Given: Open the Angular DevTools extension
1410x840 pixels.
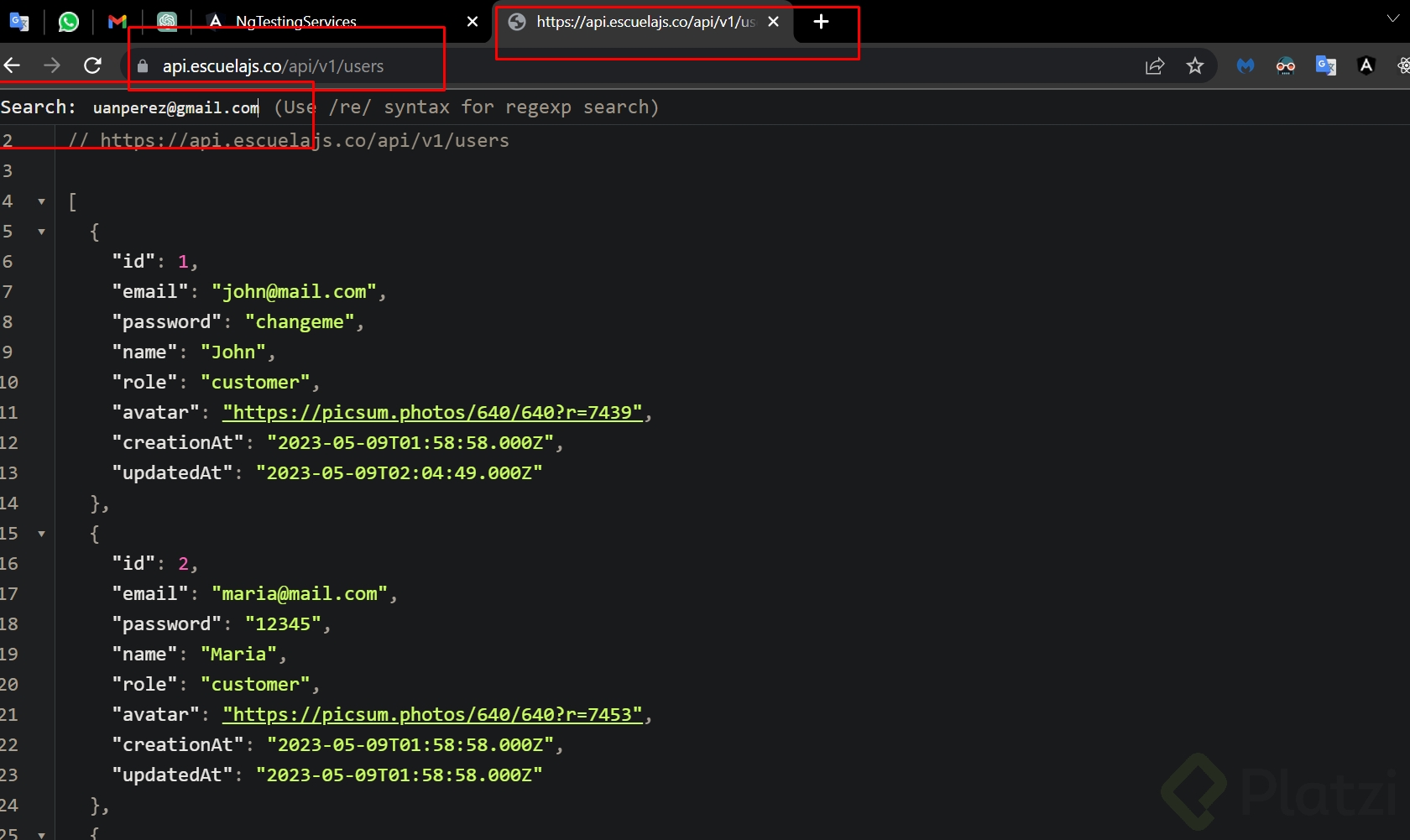Looking at the screenshot, I should (1366, 65).
